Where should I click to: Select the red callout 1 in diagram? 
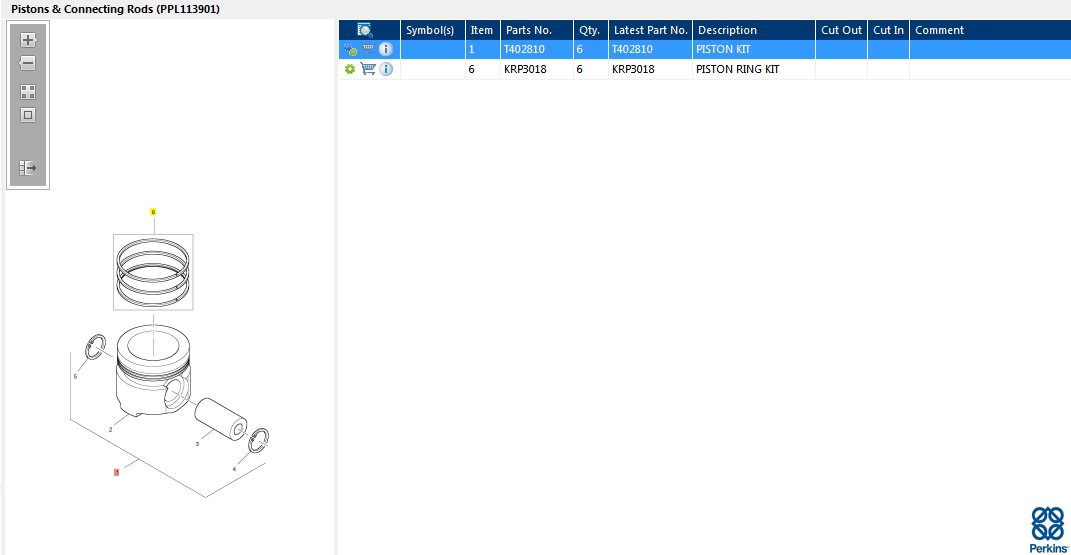click(117, 472)
